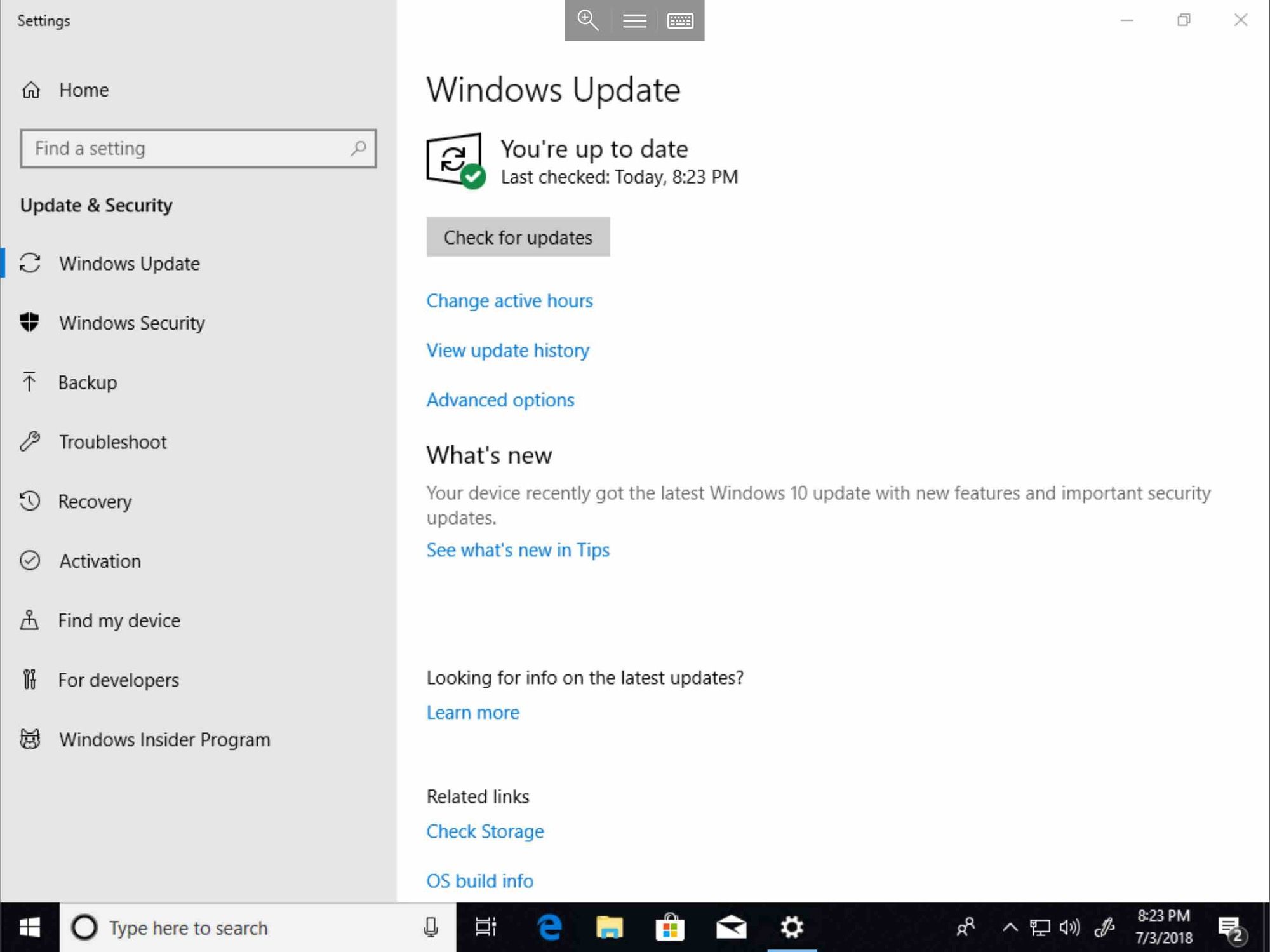Show hidden icons tray chevron
This screenshot has width=1270, height=952.
(1010, 928)
